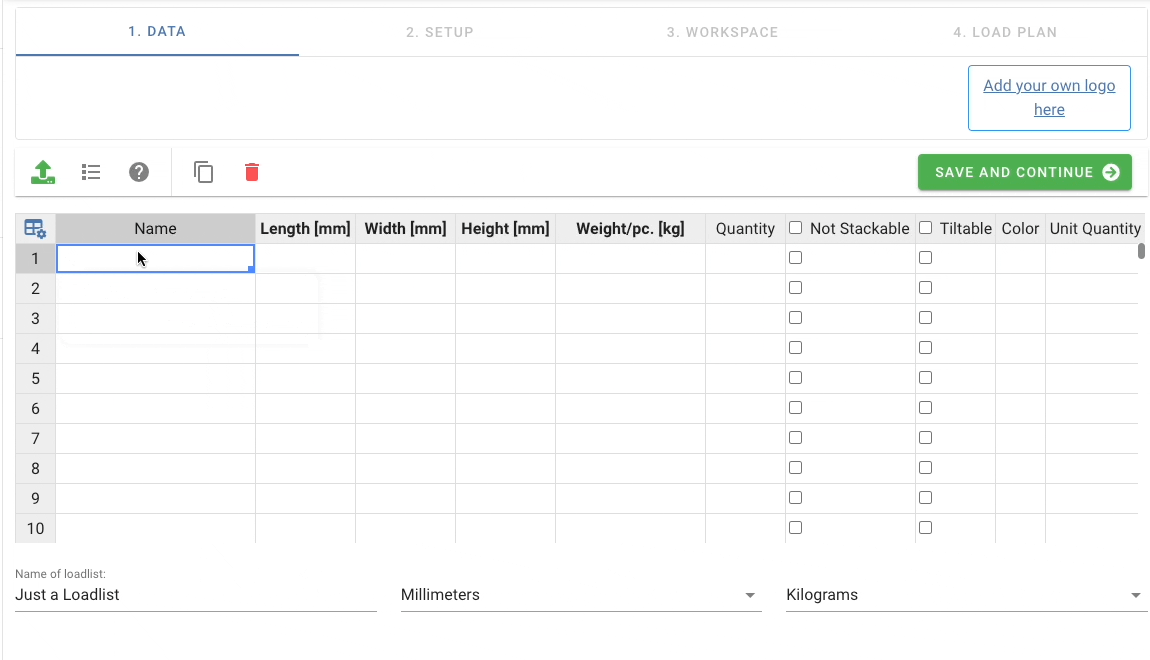This screenshot has width=1150, height=660.
Task: Click the help question mark icon
Action: coord(138,172)
